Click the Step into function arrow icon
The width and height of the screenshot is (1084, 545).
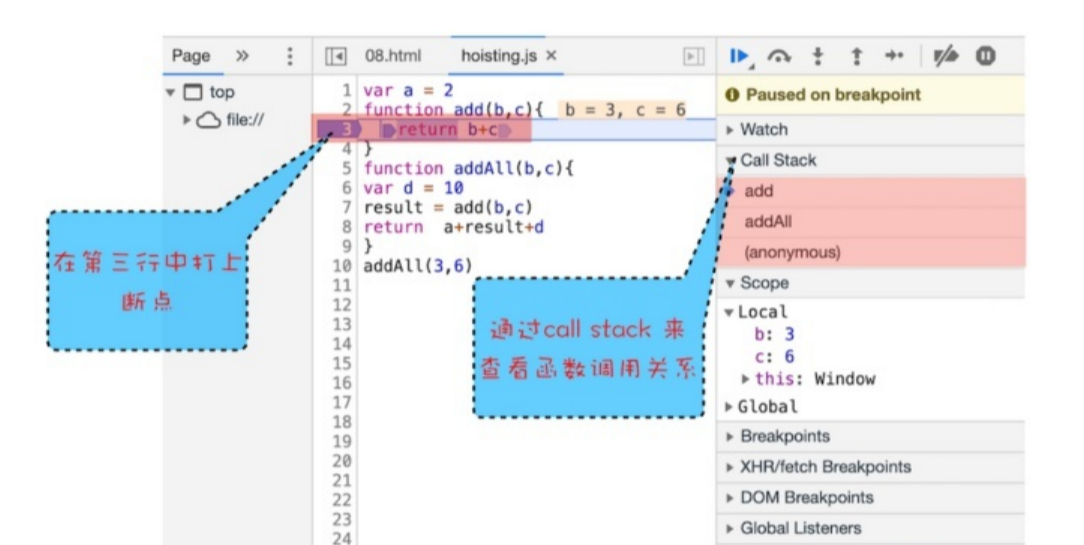click(818, 56)
